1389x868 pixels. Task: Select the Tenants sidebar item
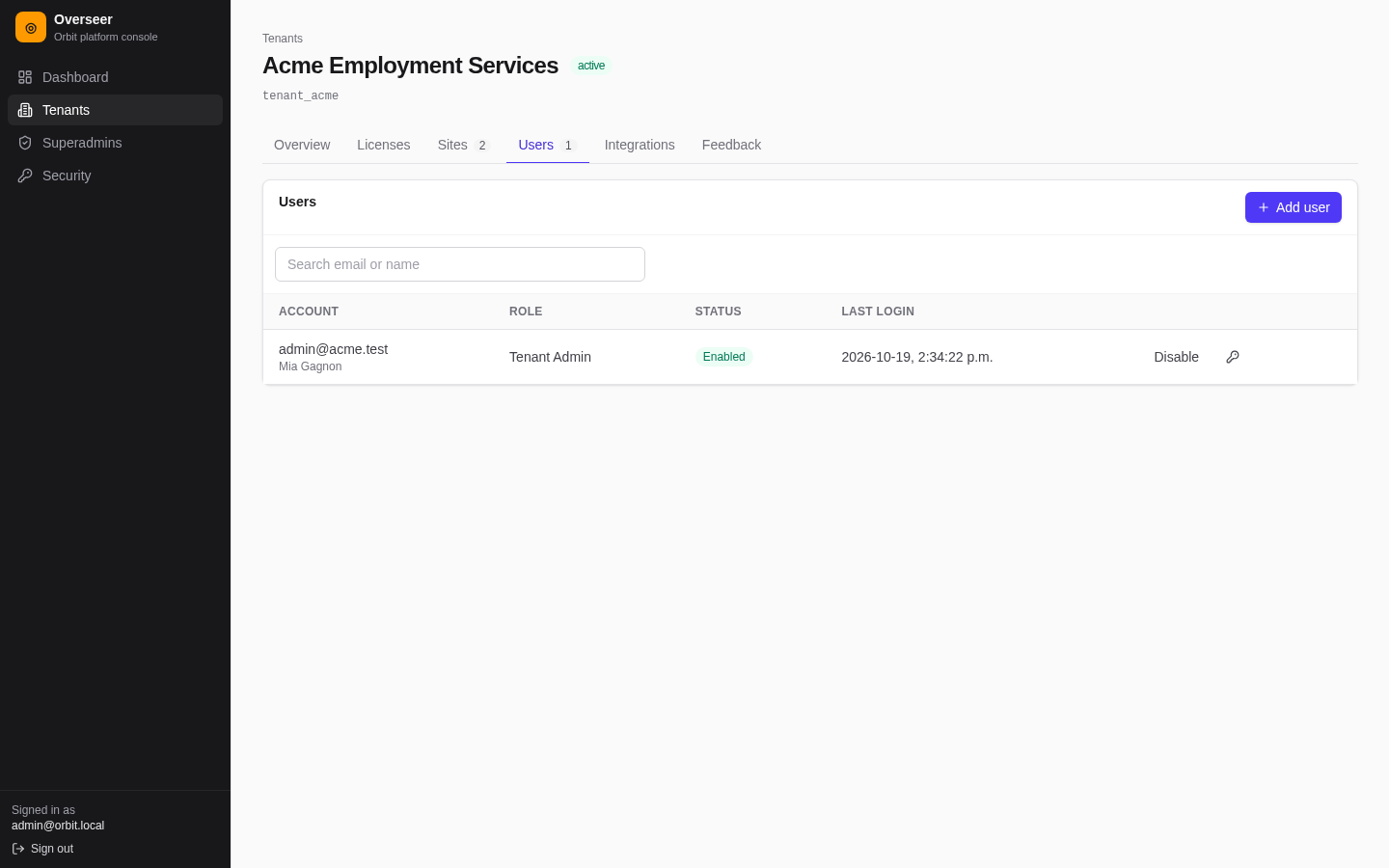coord(115,110)
